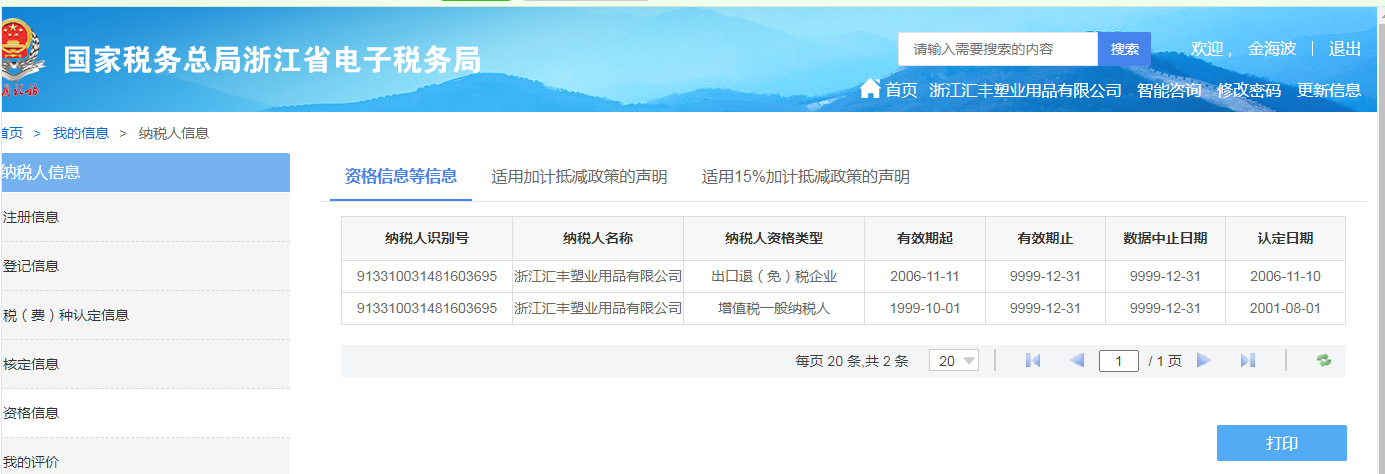1385x474 pixels.
Task: Refresh the table with green reload icon
Action: click(x=1324, y=361)
